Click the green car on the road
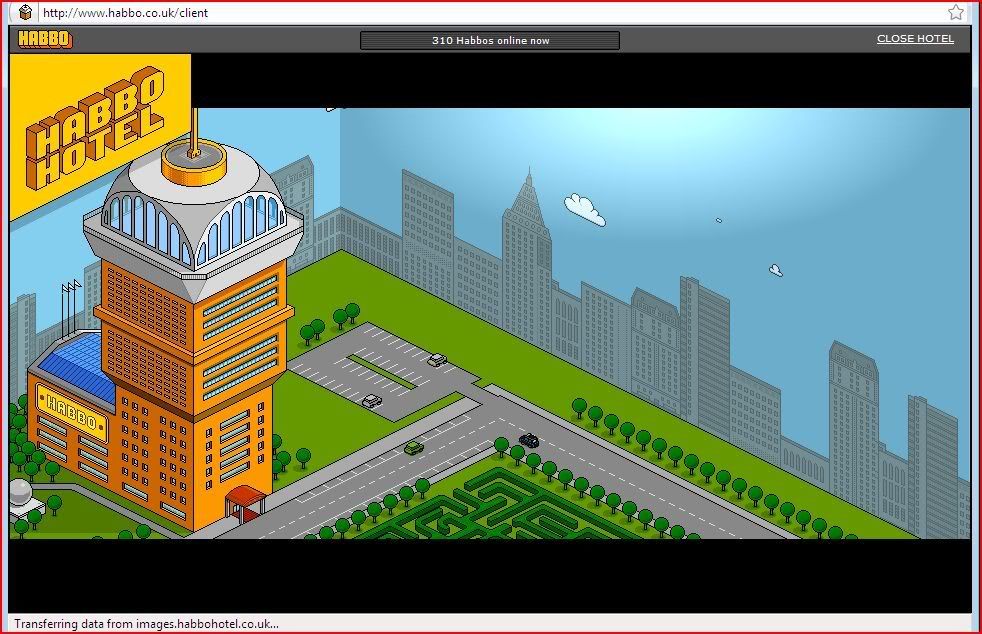The height and width of the screenshot is (634, 982). 414,448
